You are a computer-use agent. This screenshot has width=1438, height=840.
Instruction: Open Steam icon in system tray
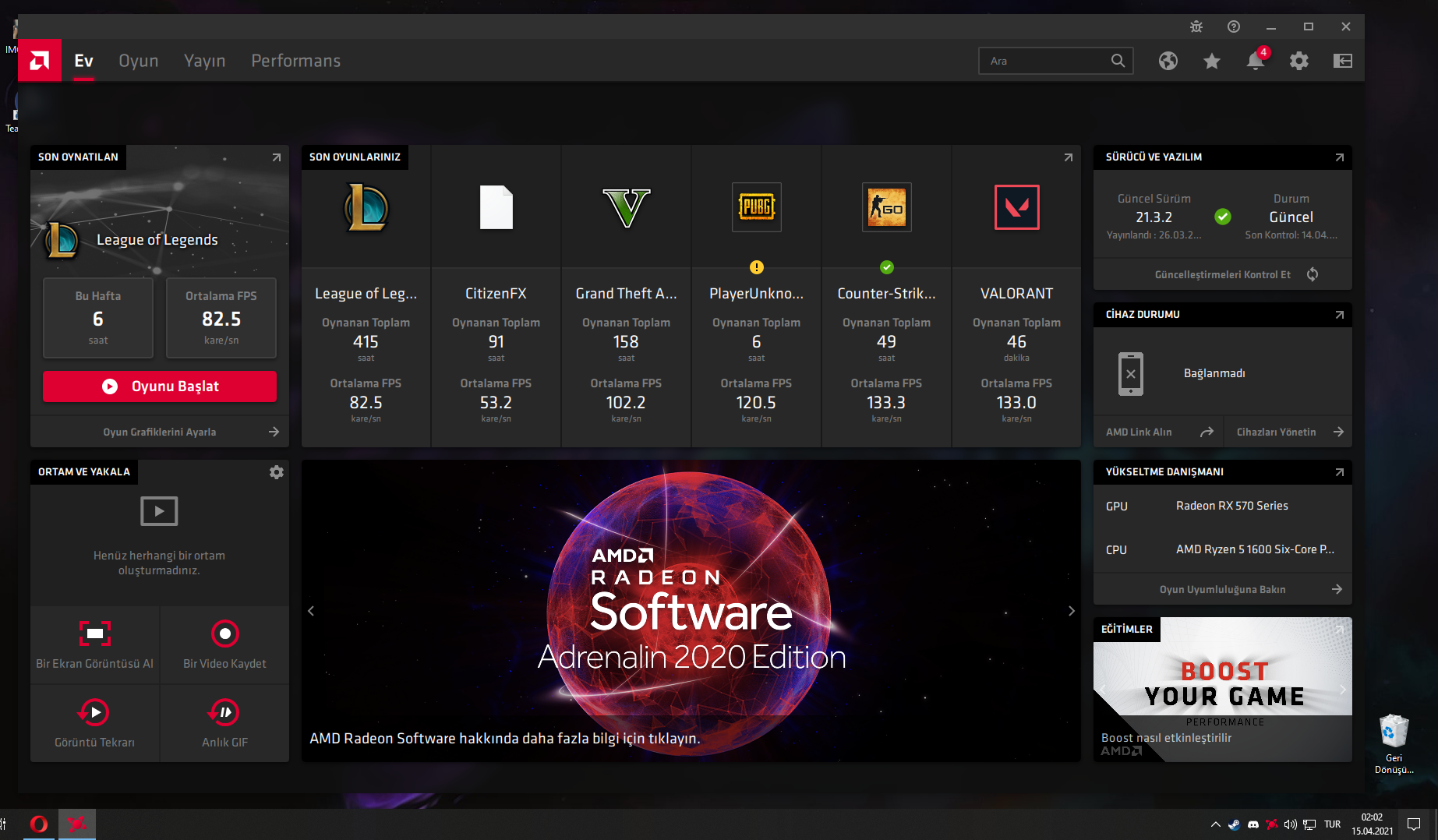pos(1235,824)
